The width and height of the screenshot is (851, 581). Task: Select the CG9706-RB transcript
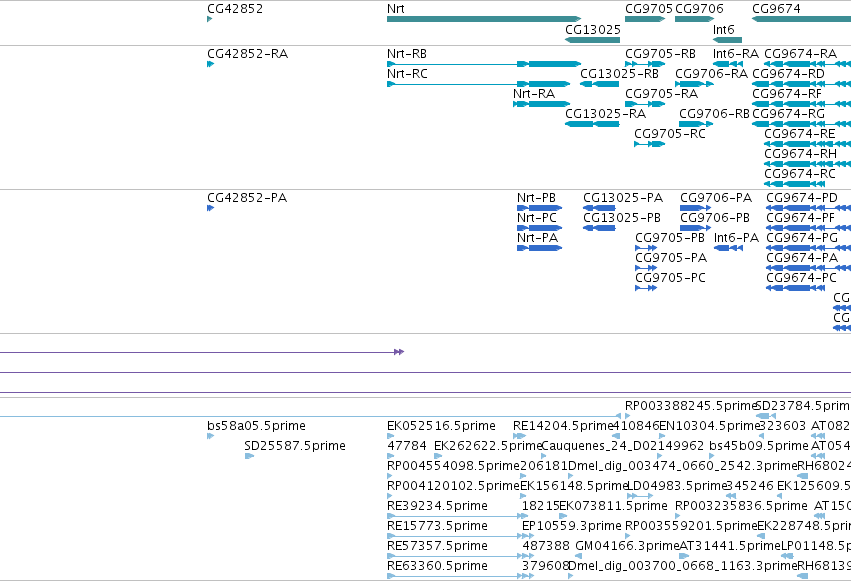696,124
